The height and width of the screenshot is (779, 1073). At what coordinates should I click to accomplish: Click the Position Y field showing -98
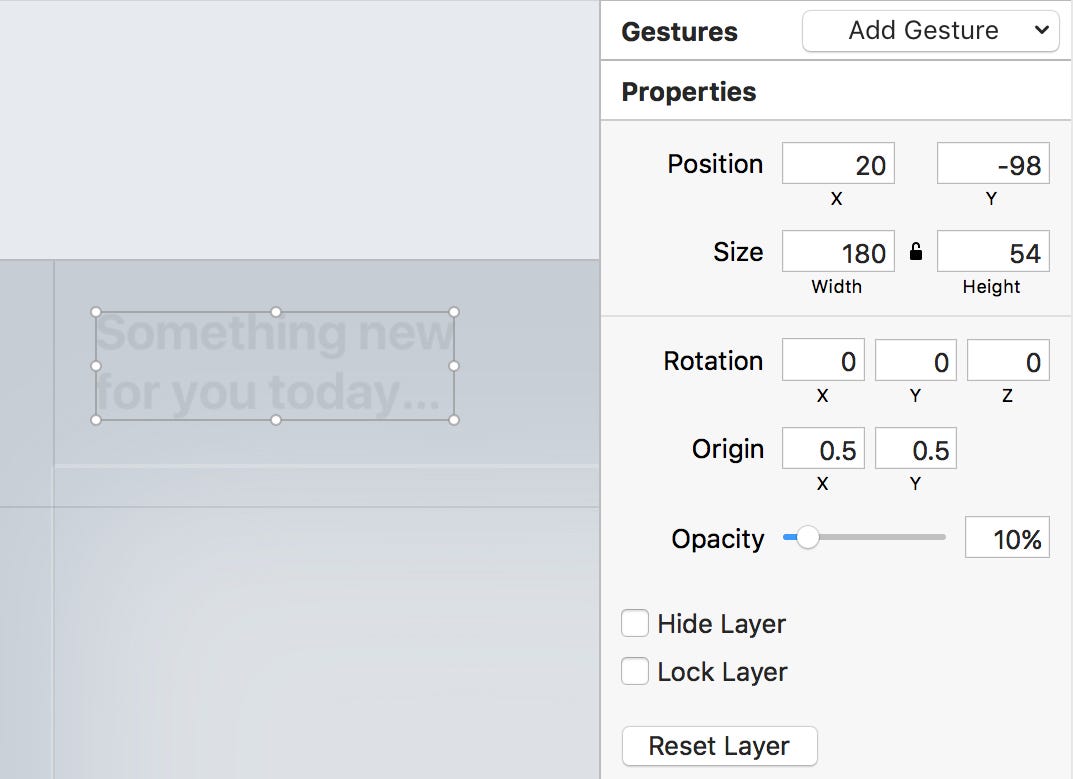[992, 165]
